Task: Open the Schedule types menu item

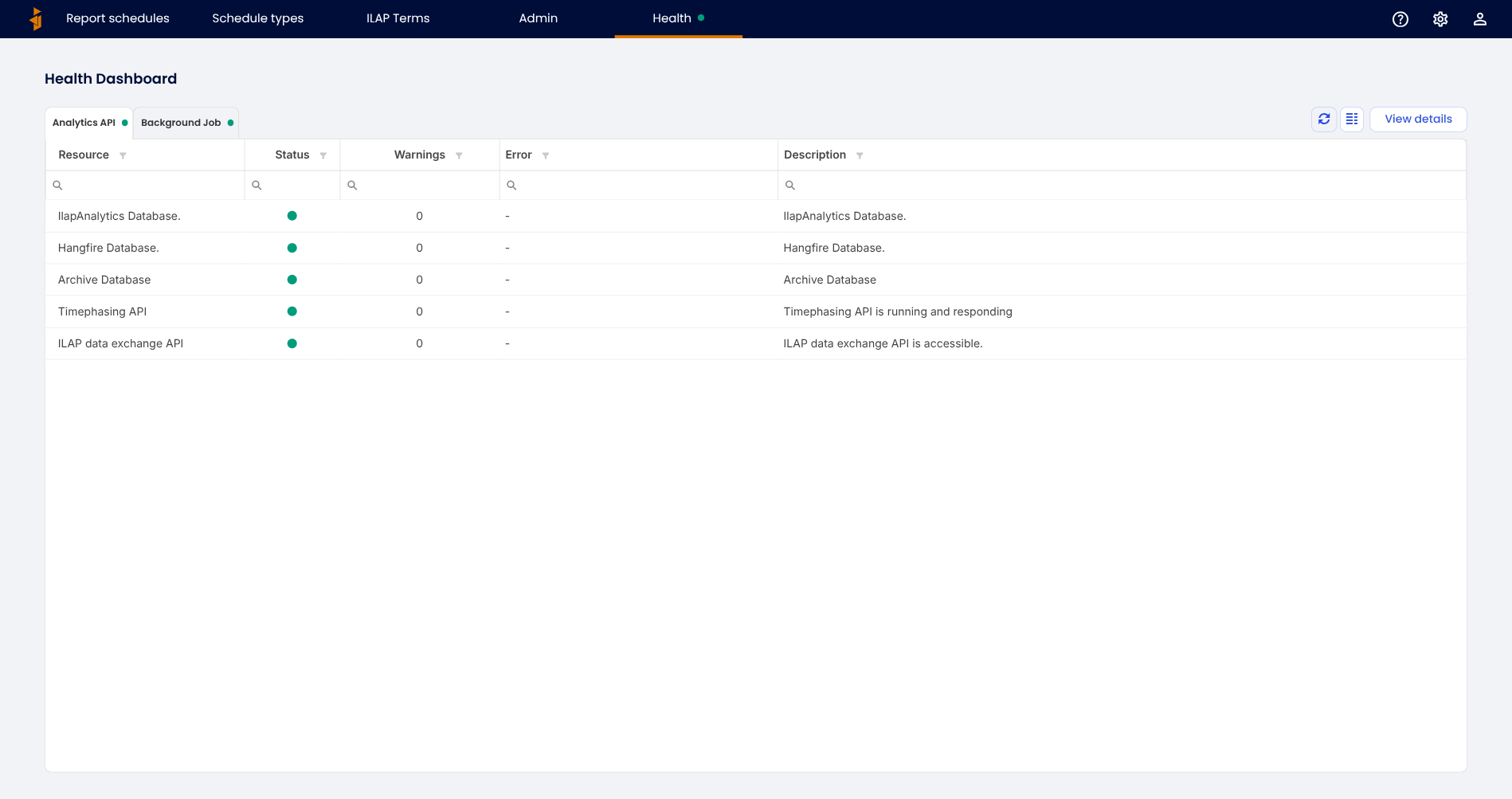Action: (x=258, y=18)
